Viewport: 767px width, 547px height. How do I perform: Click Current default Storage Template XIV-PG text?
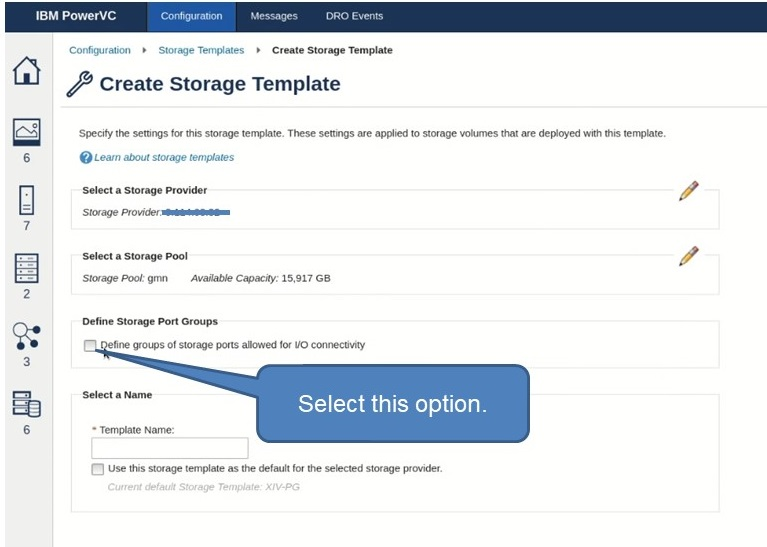coord(203,487)
